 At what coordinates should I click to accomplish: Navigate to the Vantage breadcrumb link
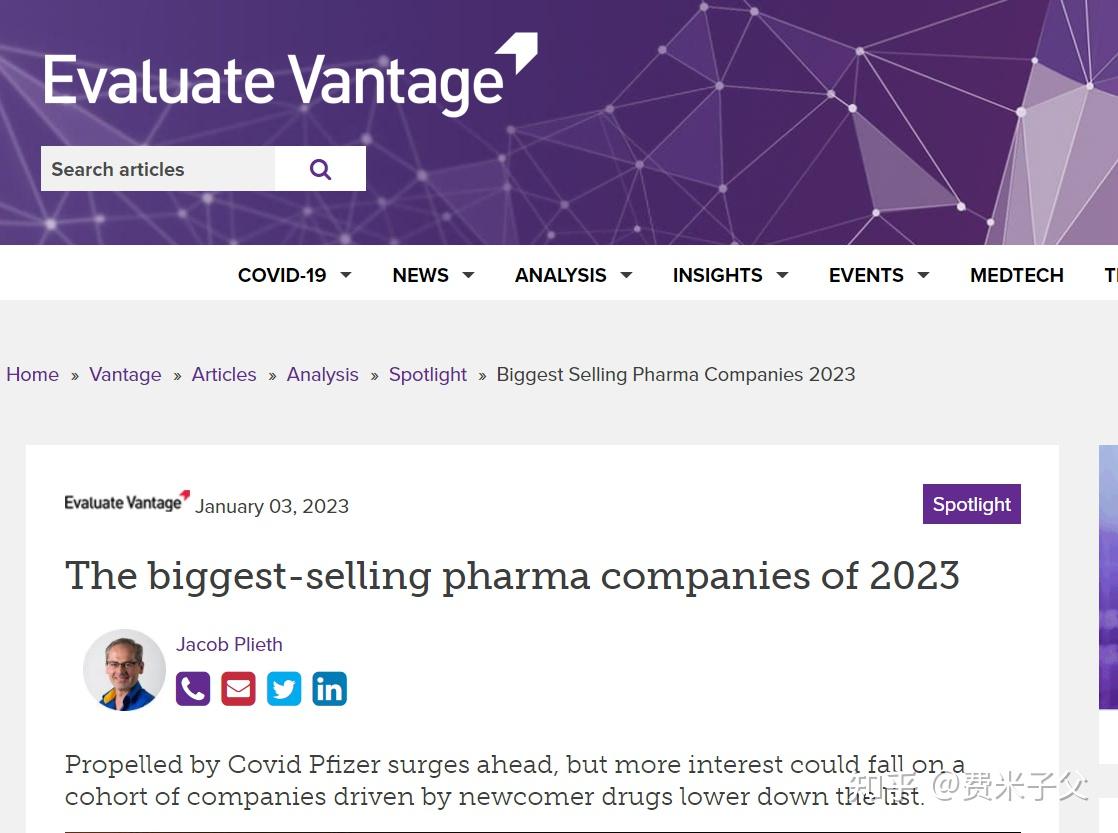125,374
